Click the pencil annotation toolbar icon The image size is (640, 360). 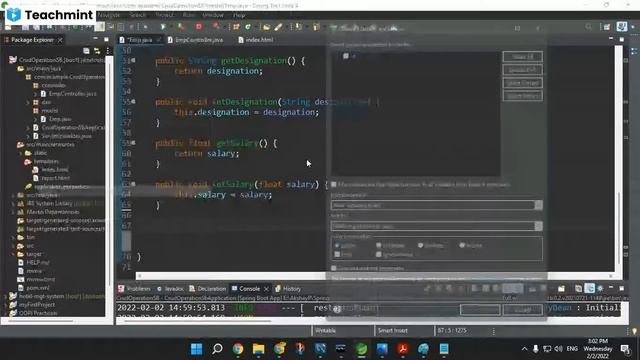coord(278,27)
